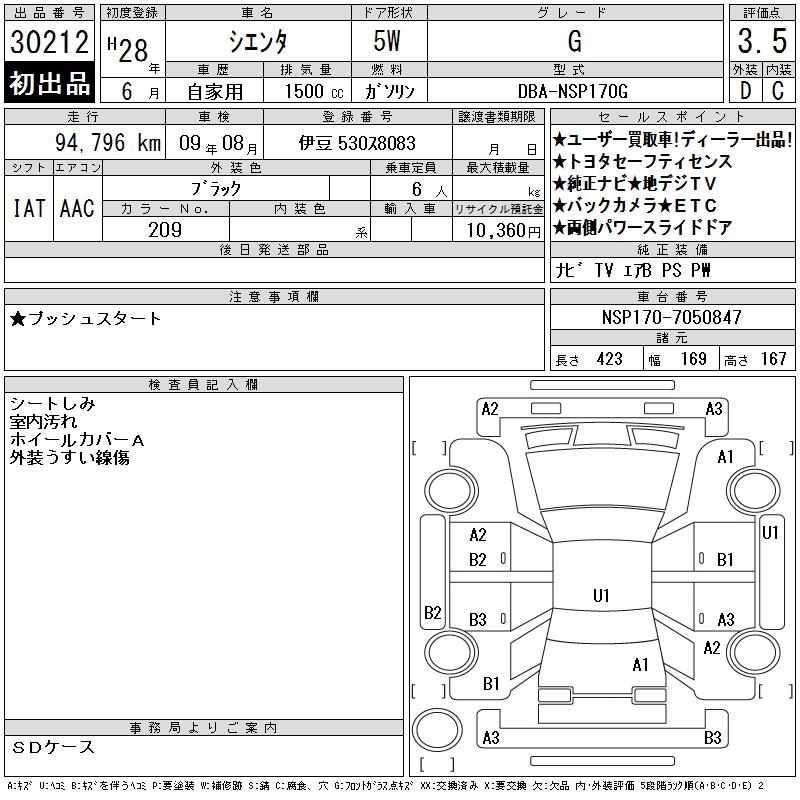Click the recycle deposit 10,360円 value
The height and width of the screenshot is (800, 800).
[503, 231]
